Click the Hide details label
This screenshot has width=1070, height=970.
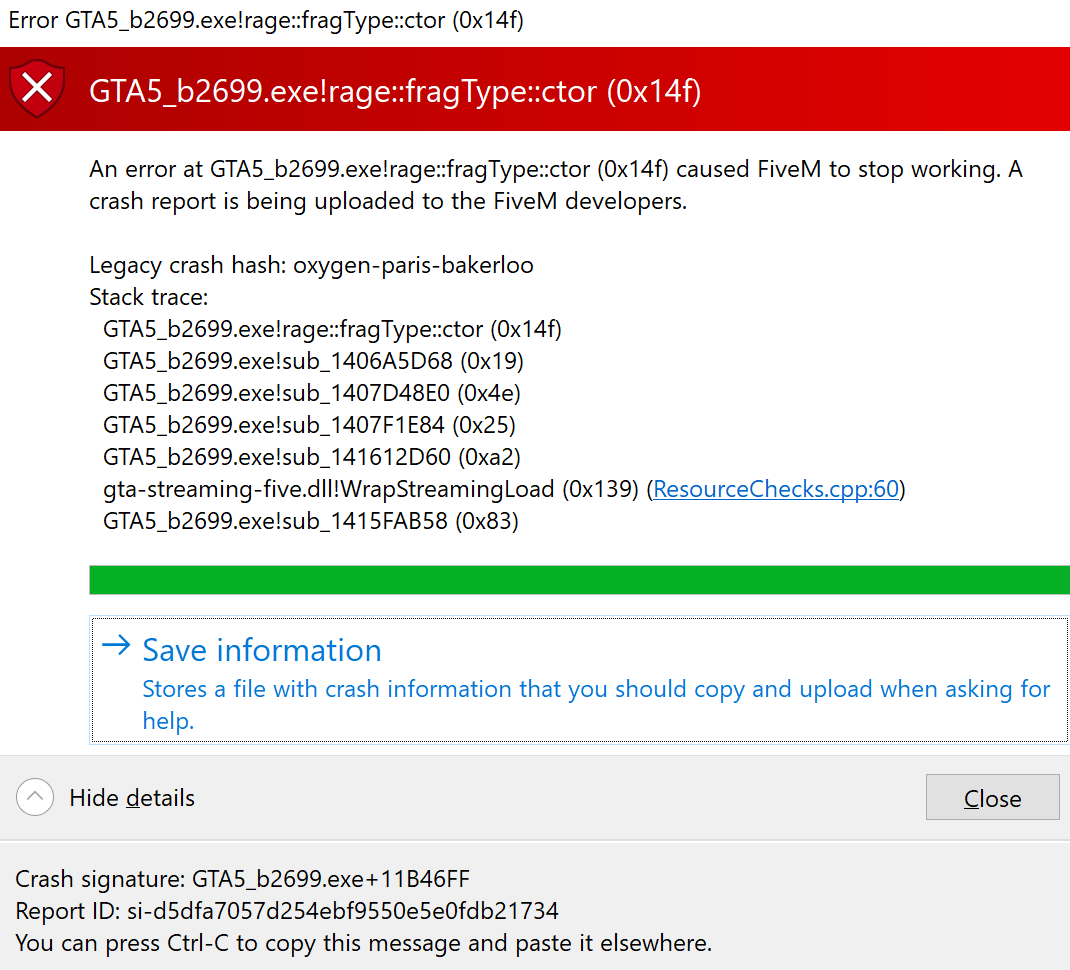[x=132, y=798]
